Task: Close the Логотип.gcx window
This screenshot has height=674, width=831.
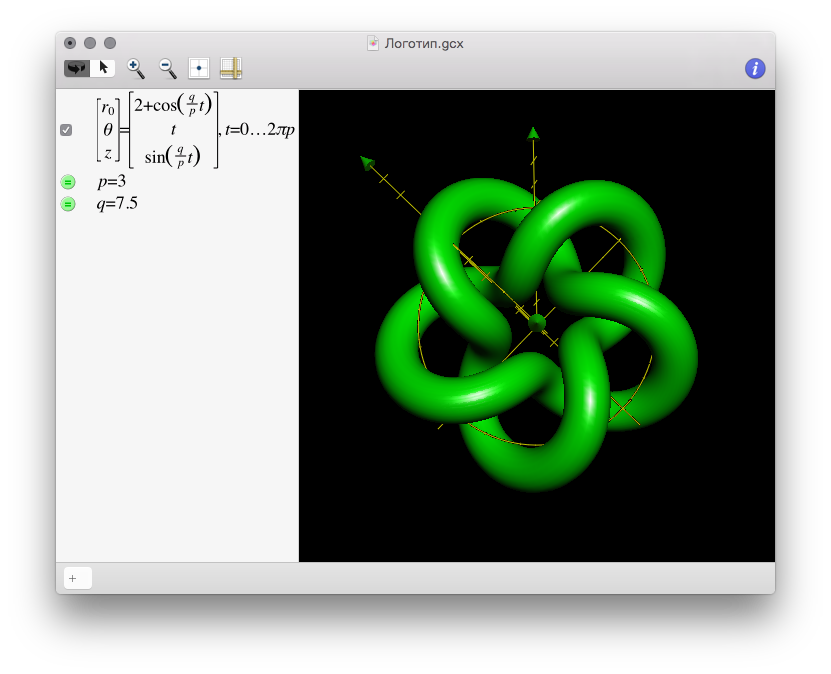Action: tap(70, 43)
